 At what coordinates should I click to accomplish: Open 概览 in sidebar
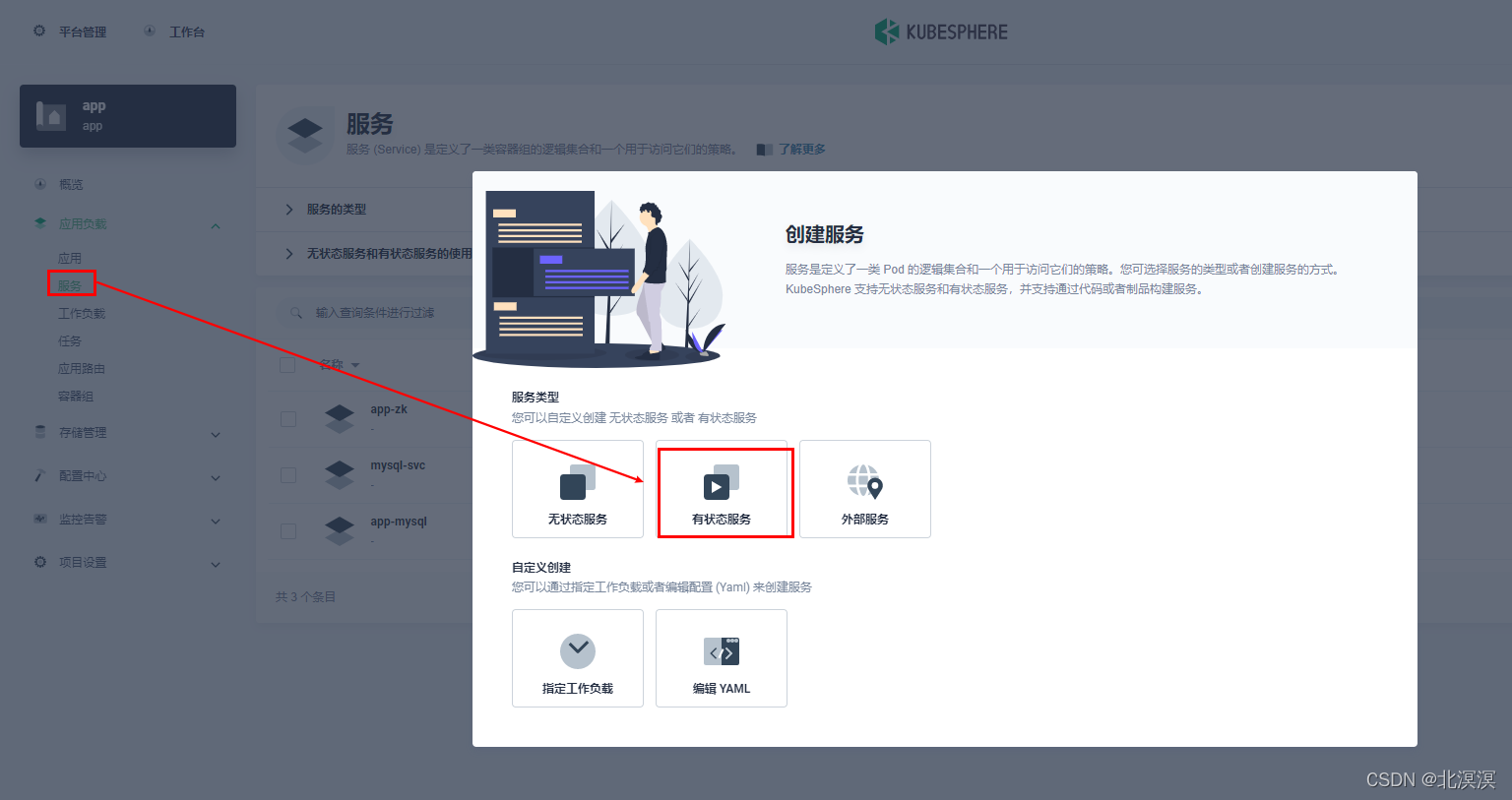[x=71, y=185]
